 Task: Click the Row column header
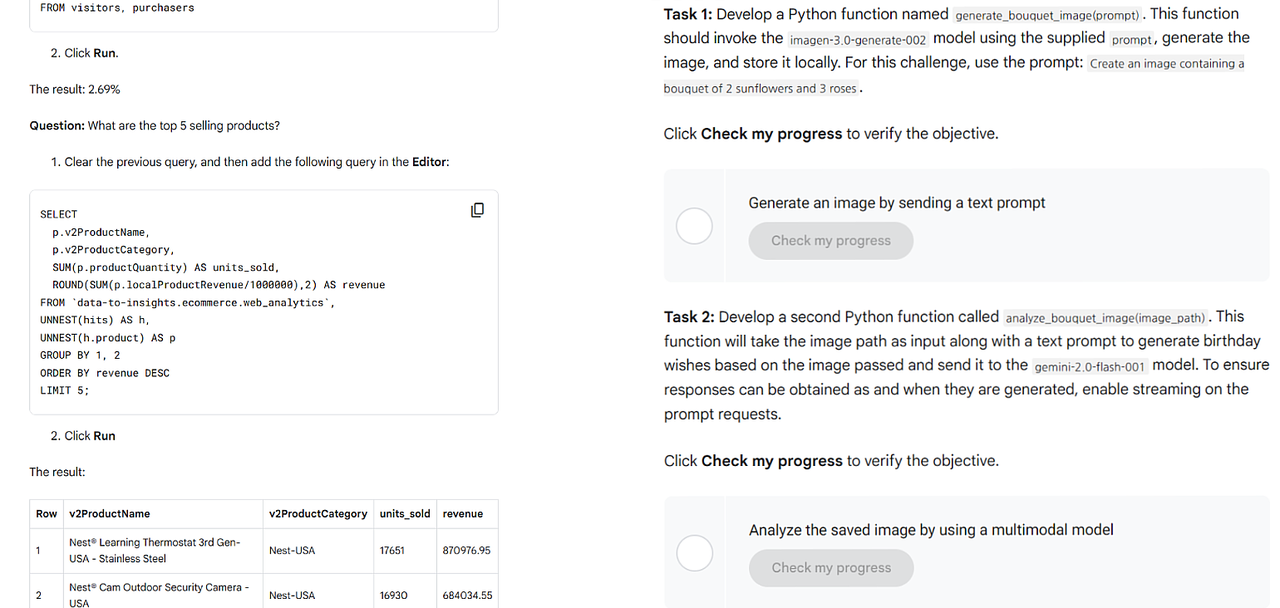point(46,514)
